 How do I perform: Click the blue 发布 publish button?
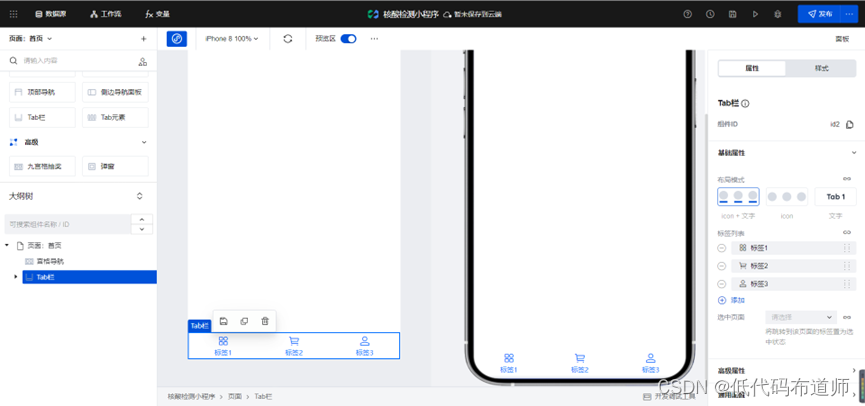[819, 14]
